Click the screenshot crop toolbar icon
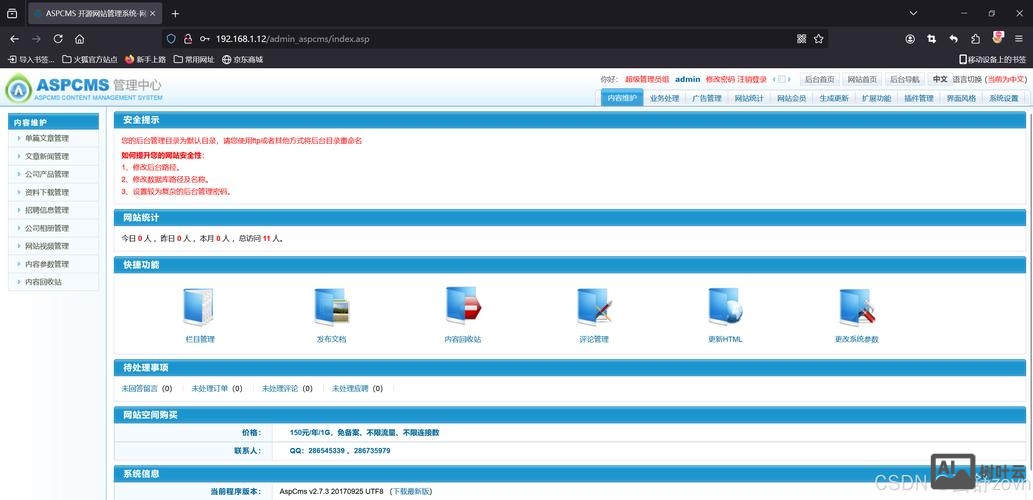This screenshot has width=1033, height=500. [932, 39]
